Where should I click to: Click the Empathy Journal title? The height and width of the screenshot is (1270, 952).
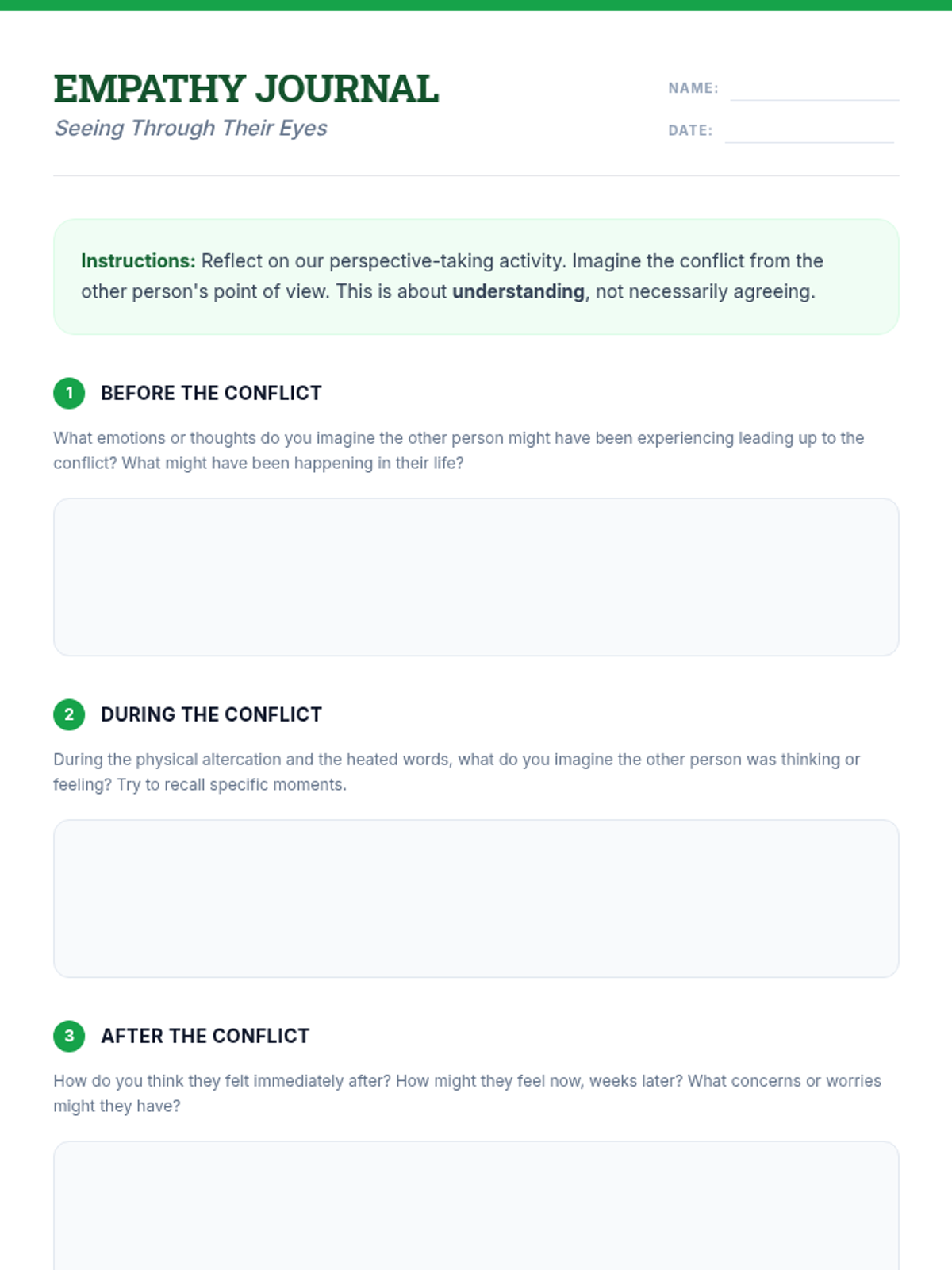[x=246, y=89]
